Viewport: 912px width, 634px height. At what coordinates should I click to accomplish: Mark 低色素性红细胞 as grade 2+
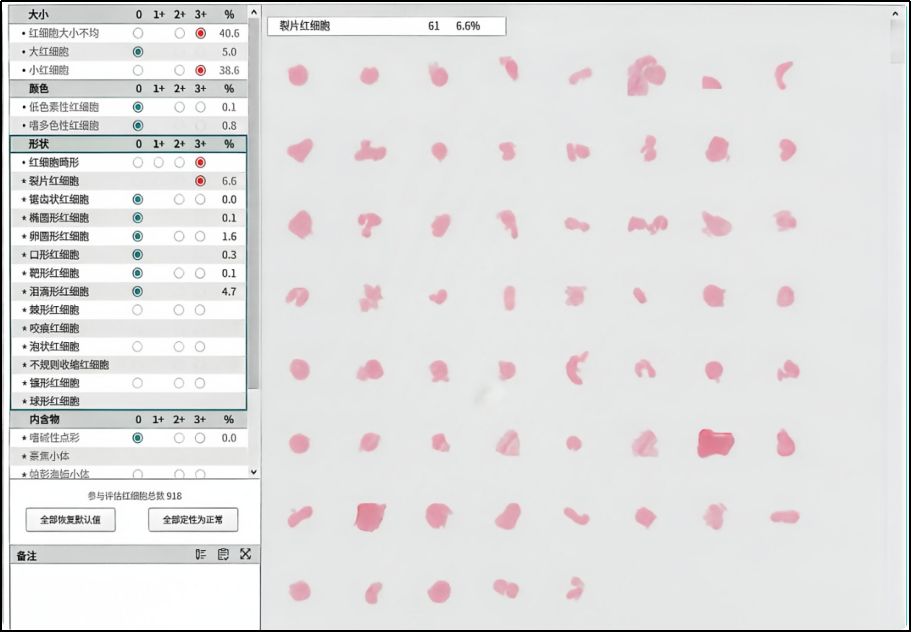pyautogui.click(x=180, y=107)
